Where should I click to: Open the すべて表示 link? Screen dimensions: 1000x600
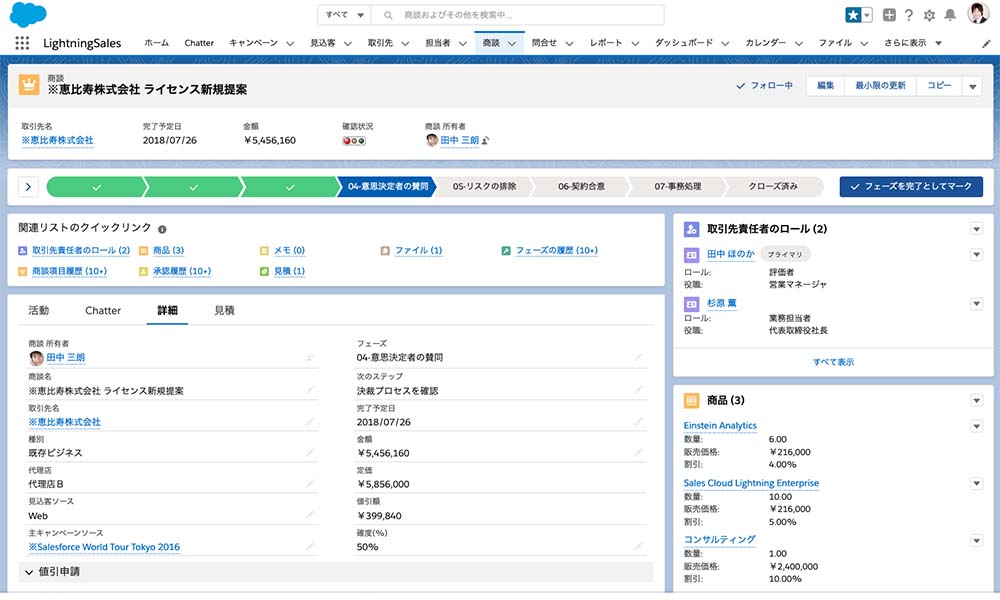tap(833, 362)
